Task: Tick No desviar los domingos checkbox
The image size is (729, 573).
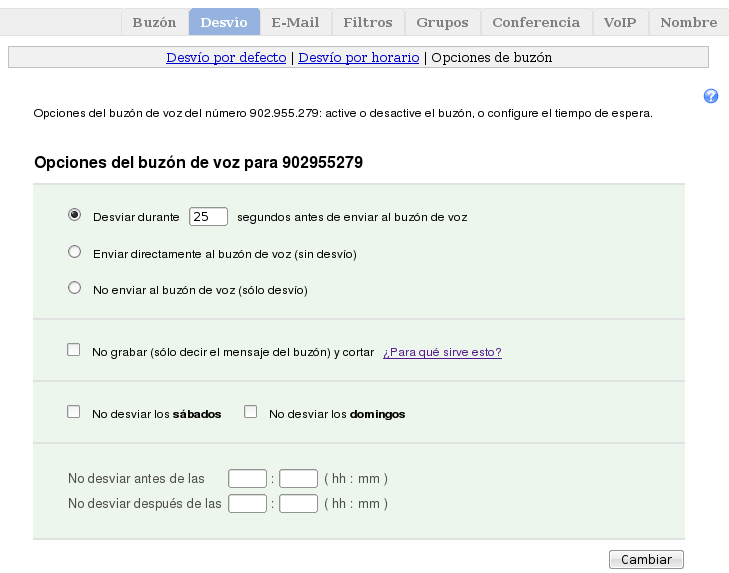Action: pos(251,412)
